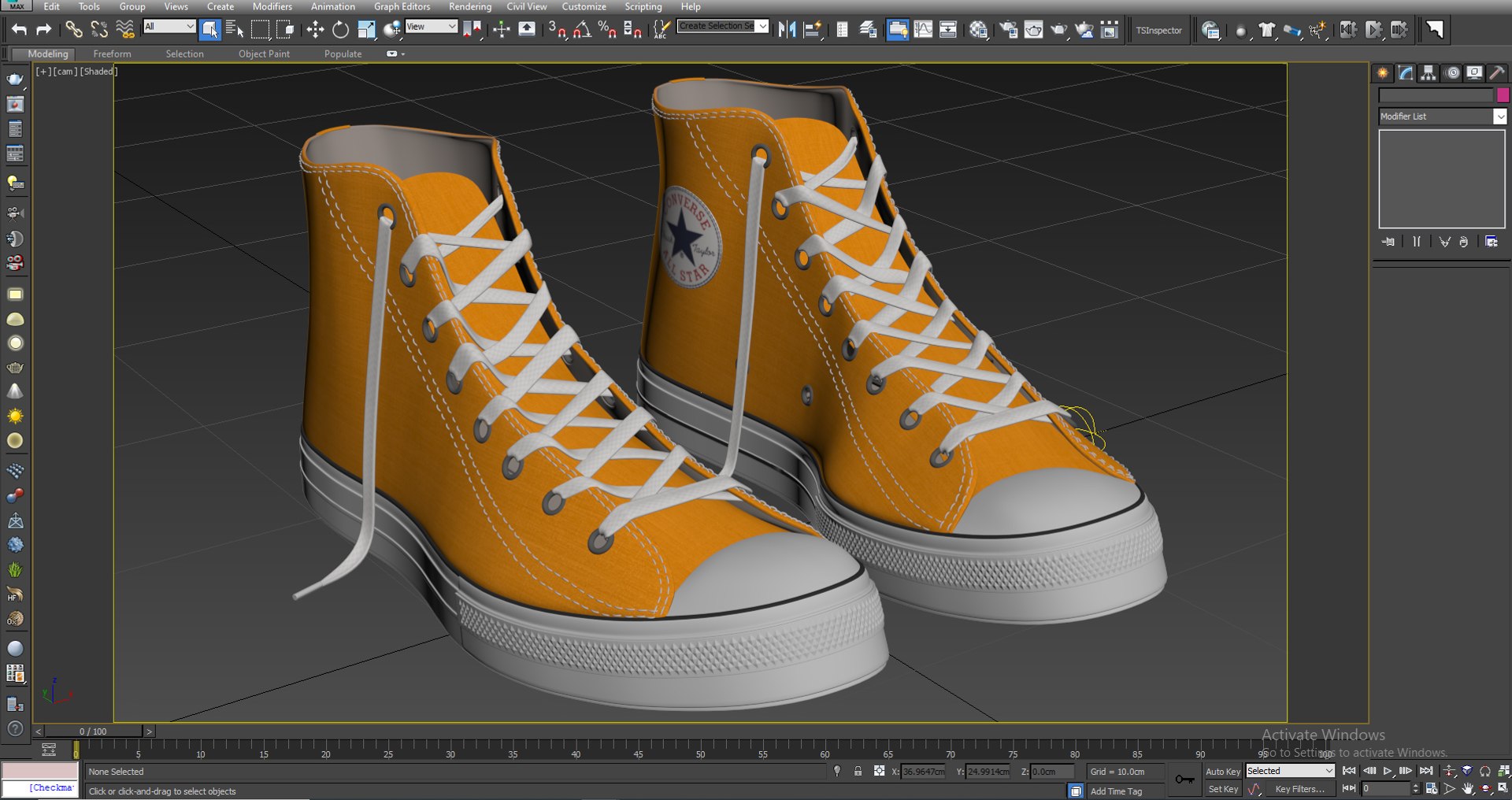Open the Rendering menu
The height and width of the screenshot is (800, 1512).
[470, 6]
